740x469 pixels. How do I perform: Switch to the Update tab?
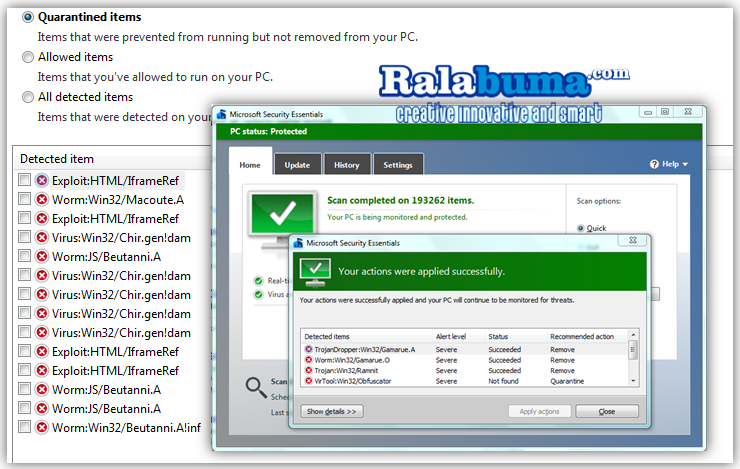coord(297,165)
